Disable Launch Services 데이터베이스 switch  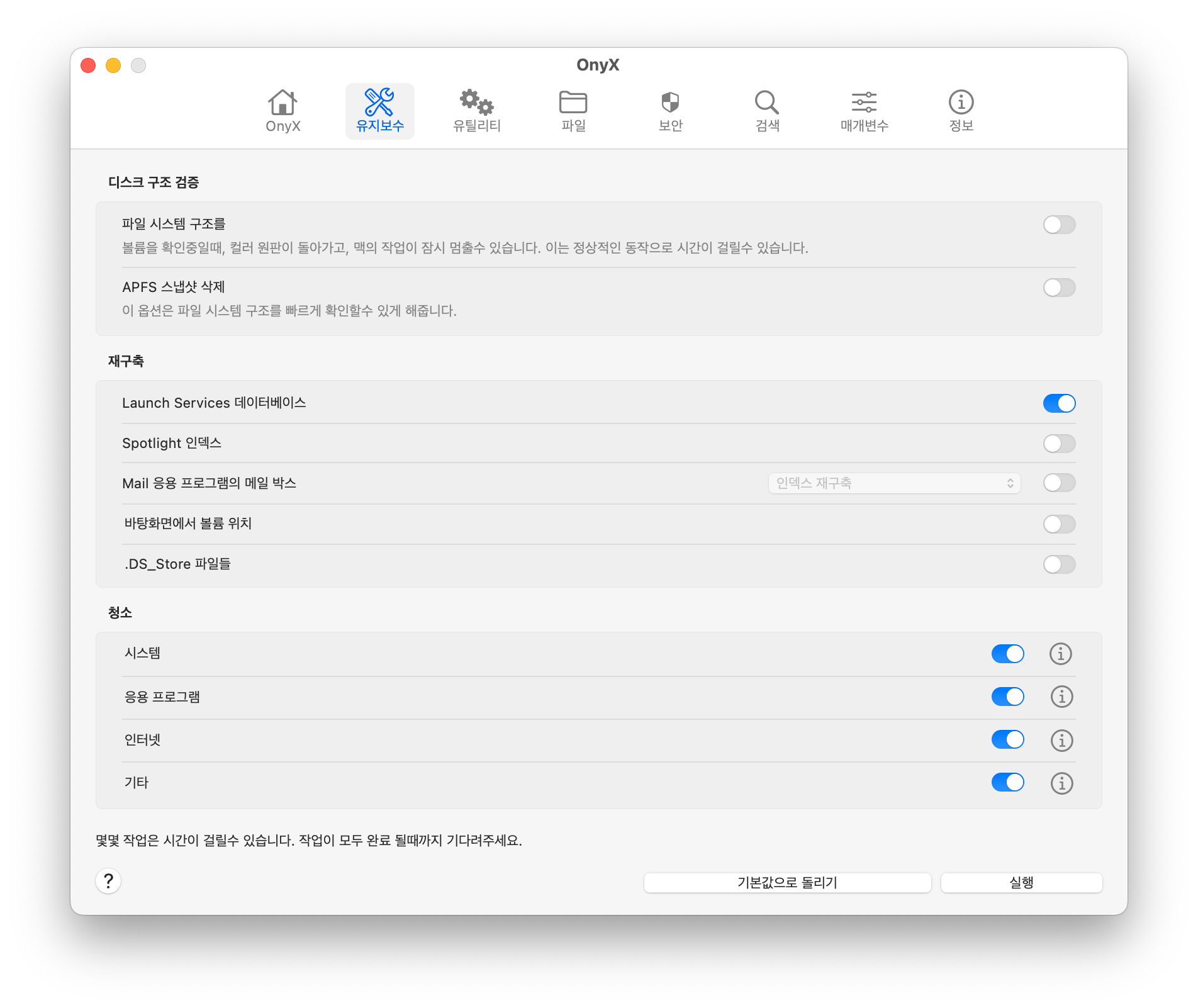coord(1059,403)
